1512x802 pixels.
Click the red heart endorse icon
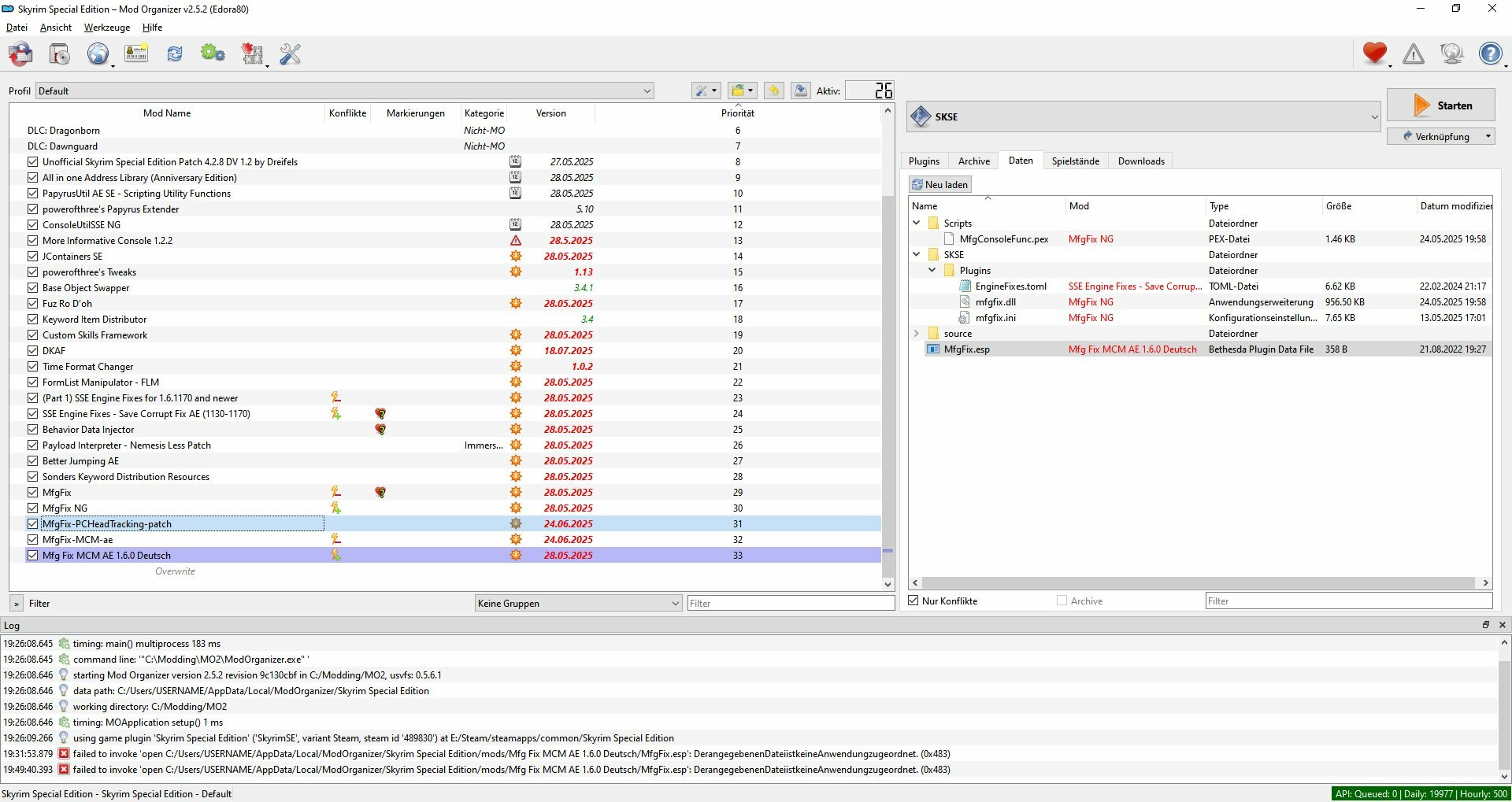tap(1375, 54)
